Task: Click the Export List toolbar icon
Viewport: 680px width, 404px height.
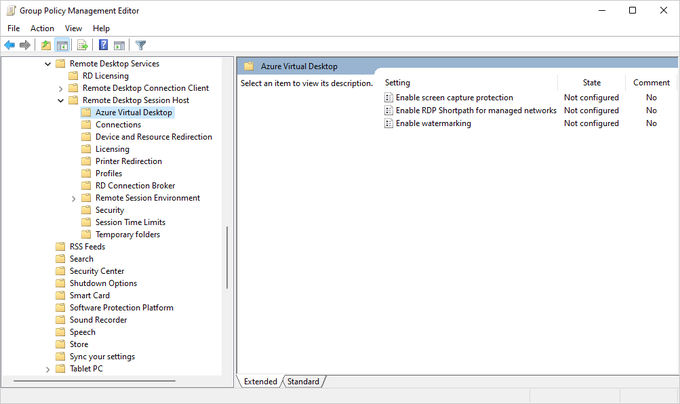Action: point(82,45)
